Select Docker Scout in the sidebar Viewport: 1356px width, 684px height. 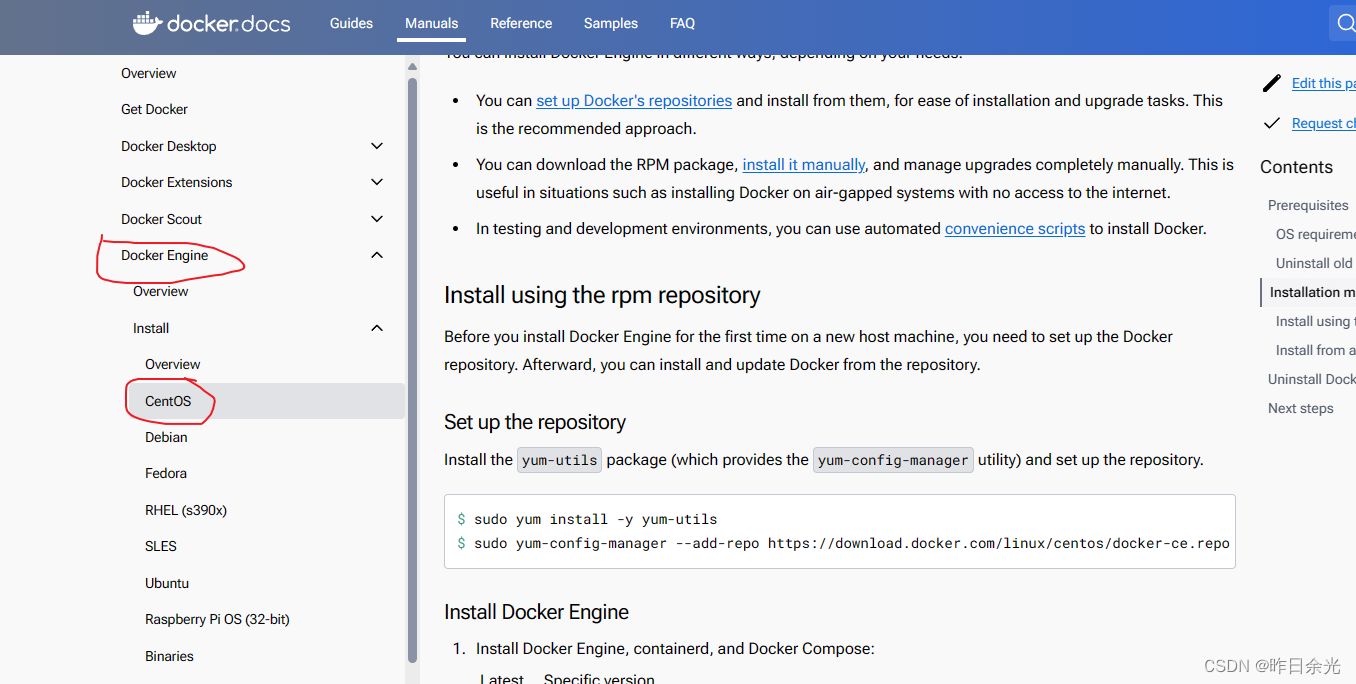[161, 219]
